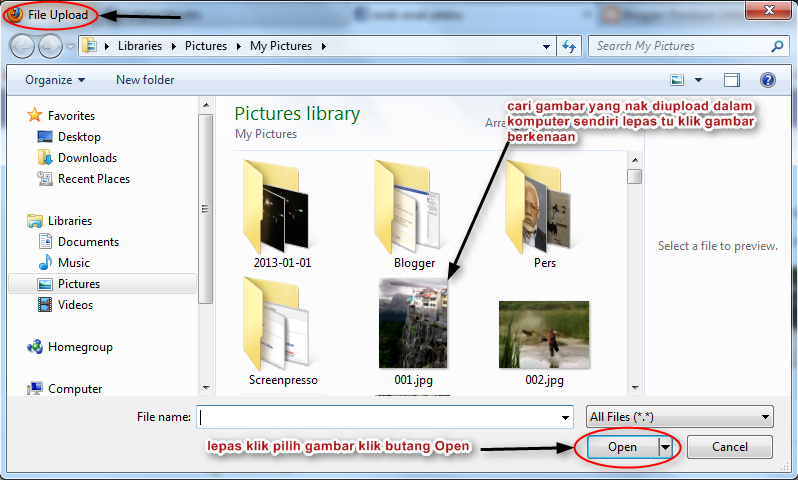
Task: Click the navigation pane scroll up arrow
Action: click(x=206, y=105)
